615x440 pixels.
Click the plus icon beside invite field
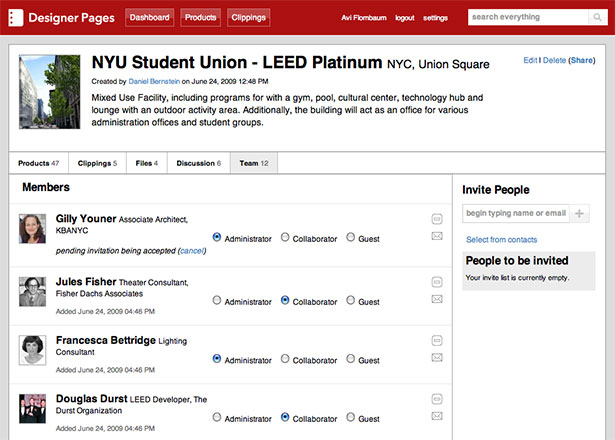pyautogui.click(x=579, y=213)
